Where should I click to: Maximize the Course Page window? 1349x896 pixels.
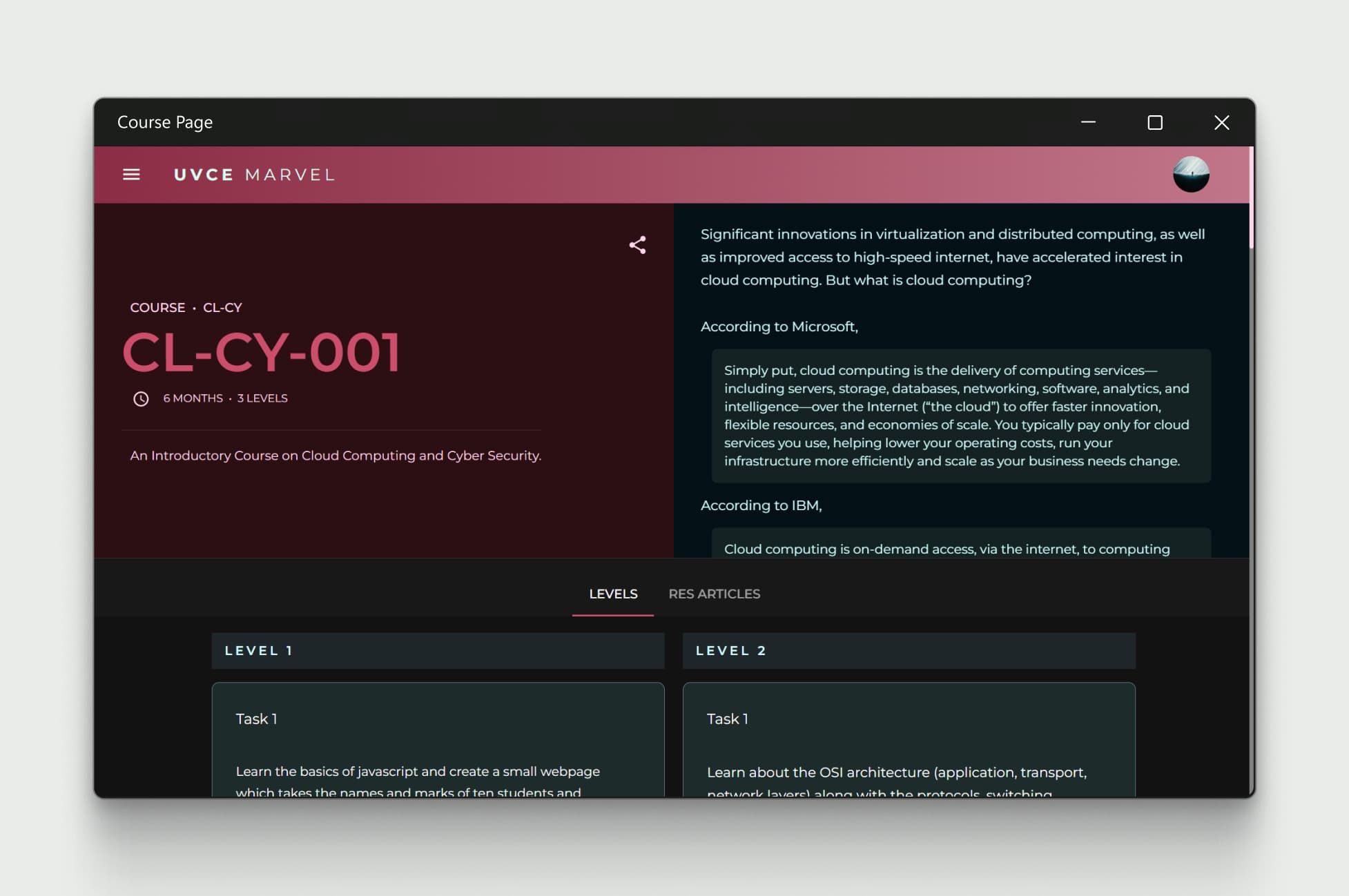1155,122
